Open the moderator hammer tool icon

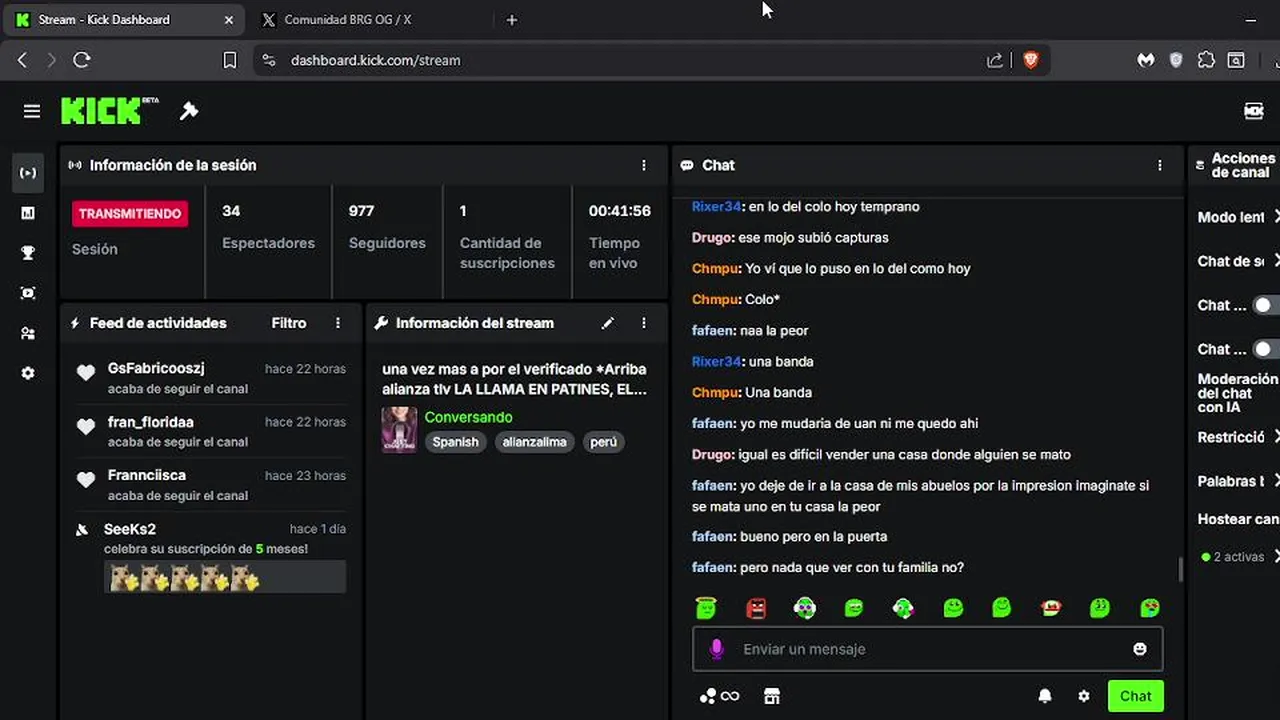189,111
